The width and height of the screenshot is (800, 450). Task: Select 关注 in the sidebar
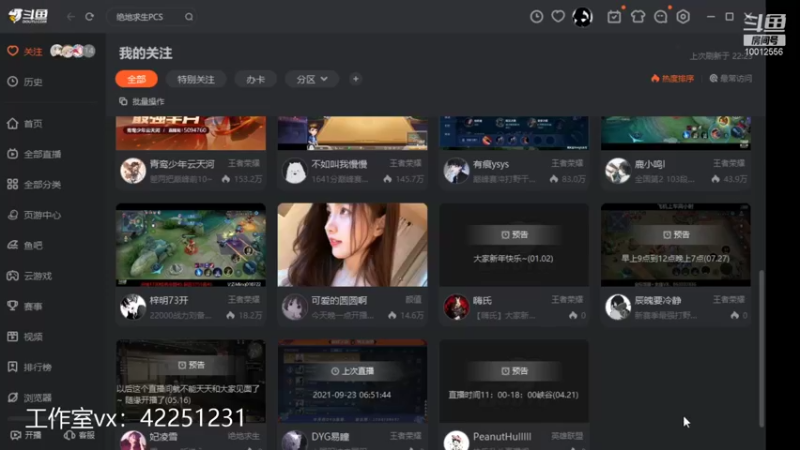coord(24,51)
